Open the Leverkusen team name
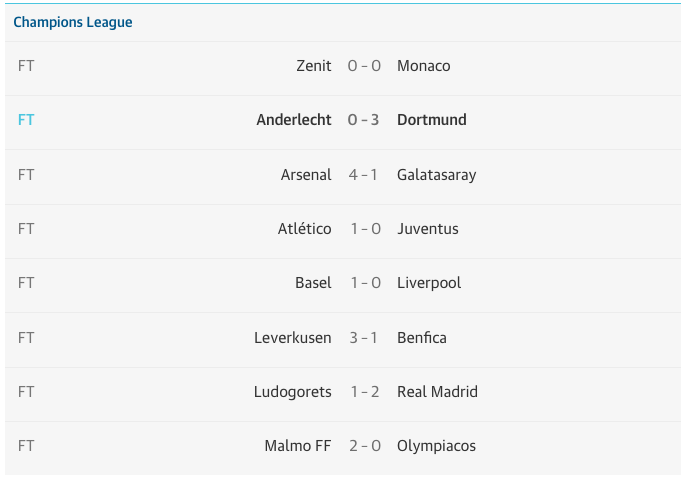This screenshot has width=687, height=477. tap(293, 338)
